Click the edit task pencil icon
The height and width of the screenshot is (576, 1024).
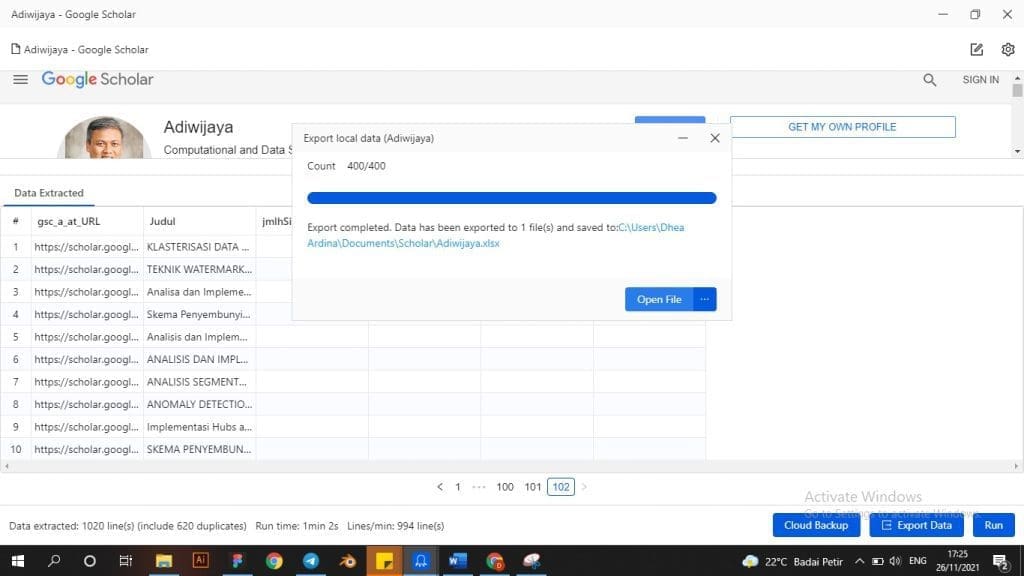[977, 49]
